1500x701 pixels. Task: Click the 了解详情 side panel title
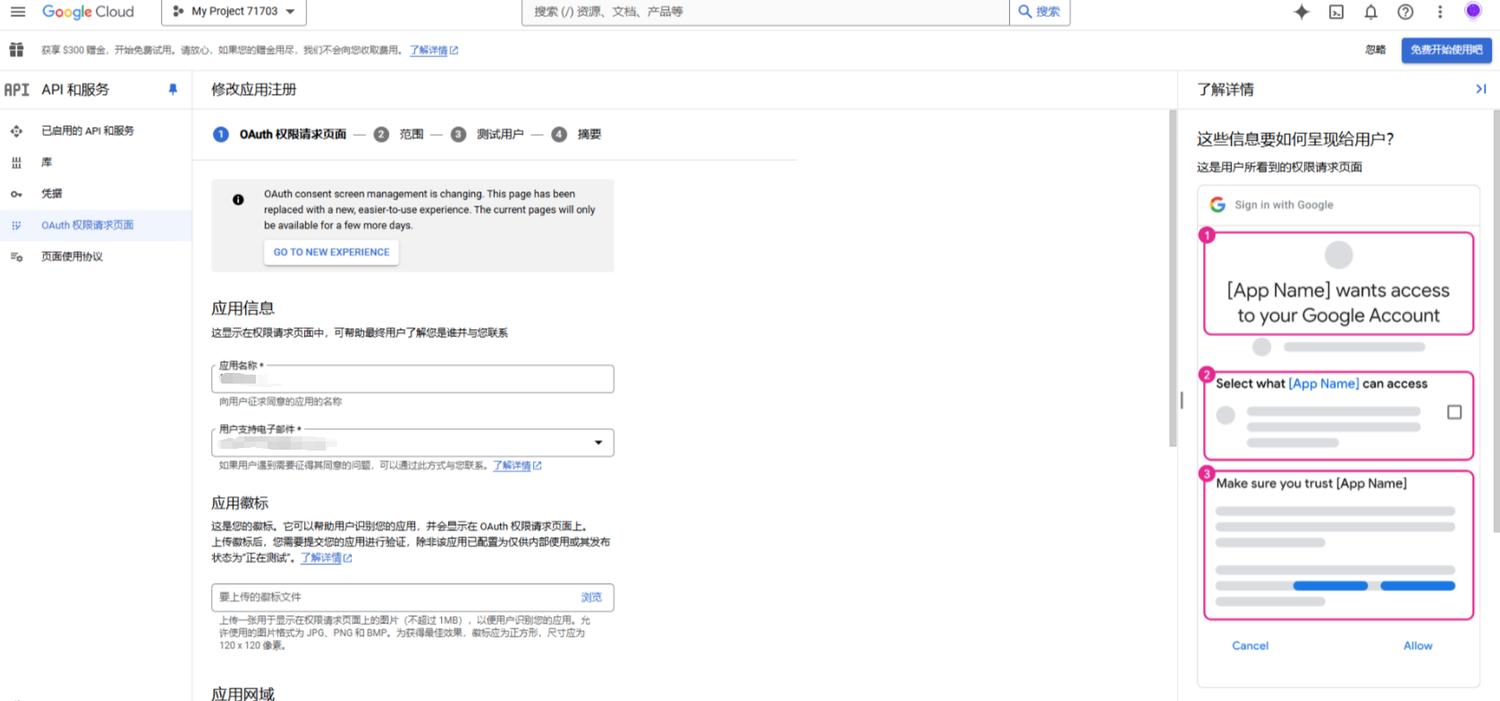click(1225, 89)
